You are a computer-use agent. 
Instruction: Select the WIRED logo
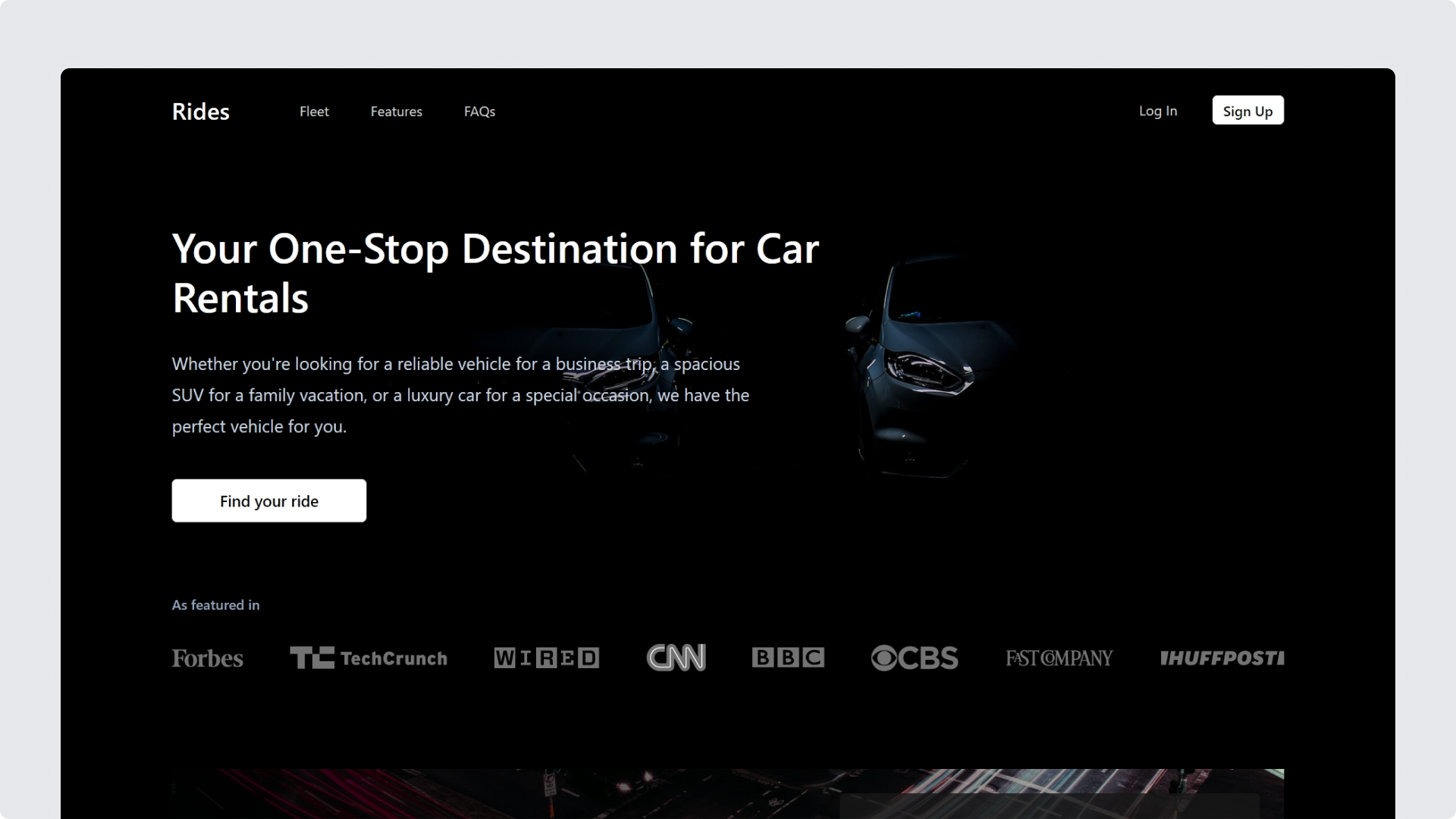tap(546, 658)
